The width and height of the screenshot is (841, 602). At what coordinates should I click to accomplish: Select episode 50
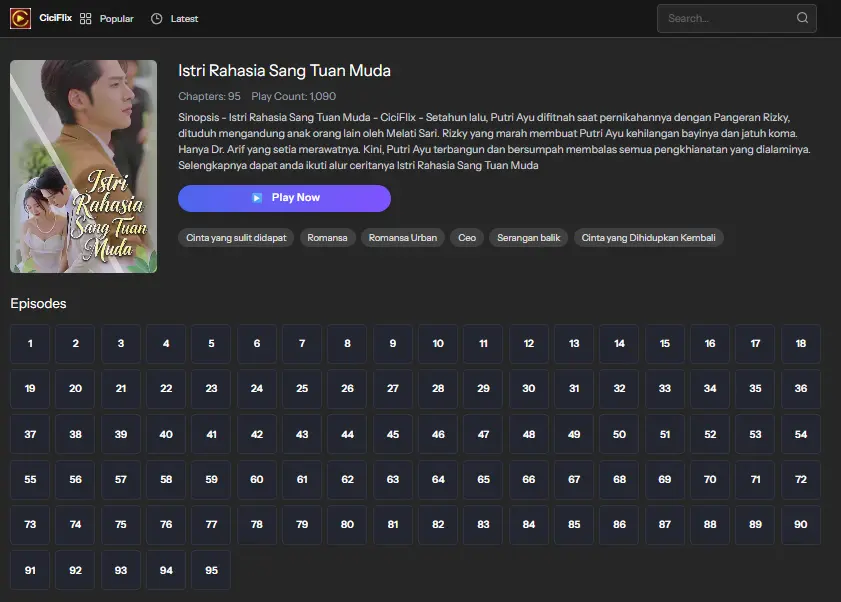619,435
